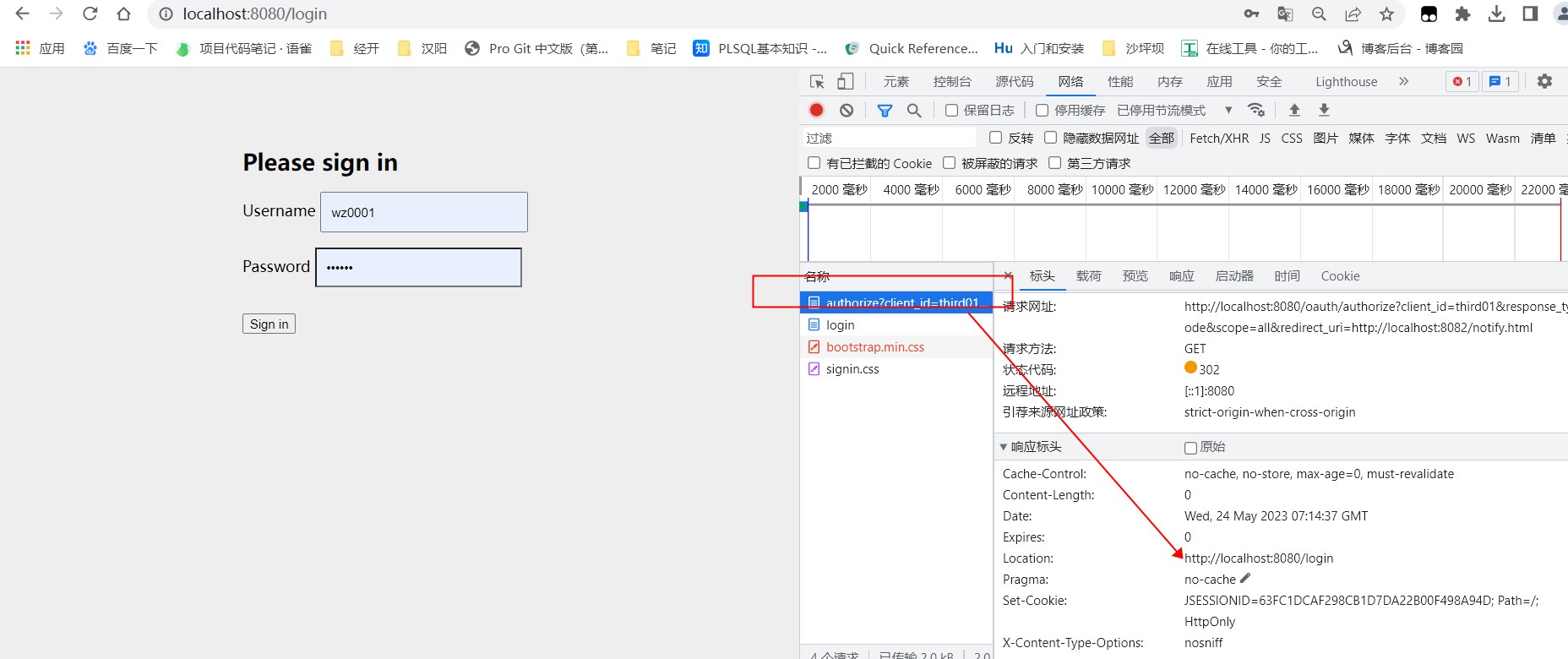
Task: Open the Cookie request detail tab
Action: (x=1340, y=275)
